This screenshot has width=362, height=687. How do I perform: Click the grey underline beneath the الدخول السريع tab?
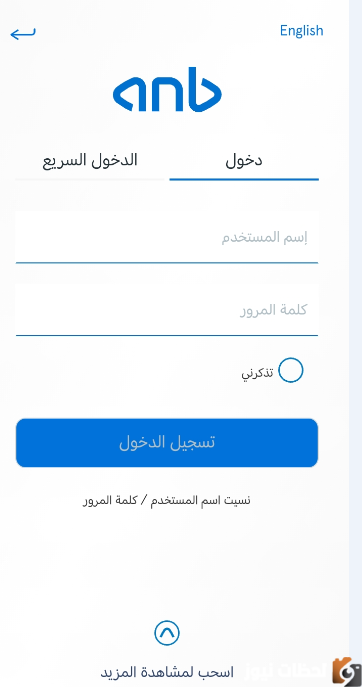coord(90,179)
